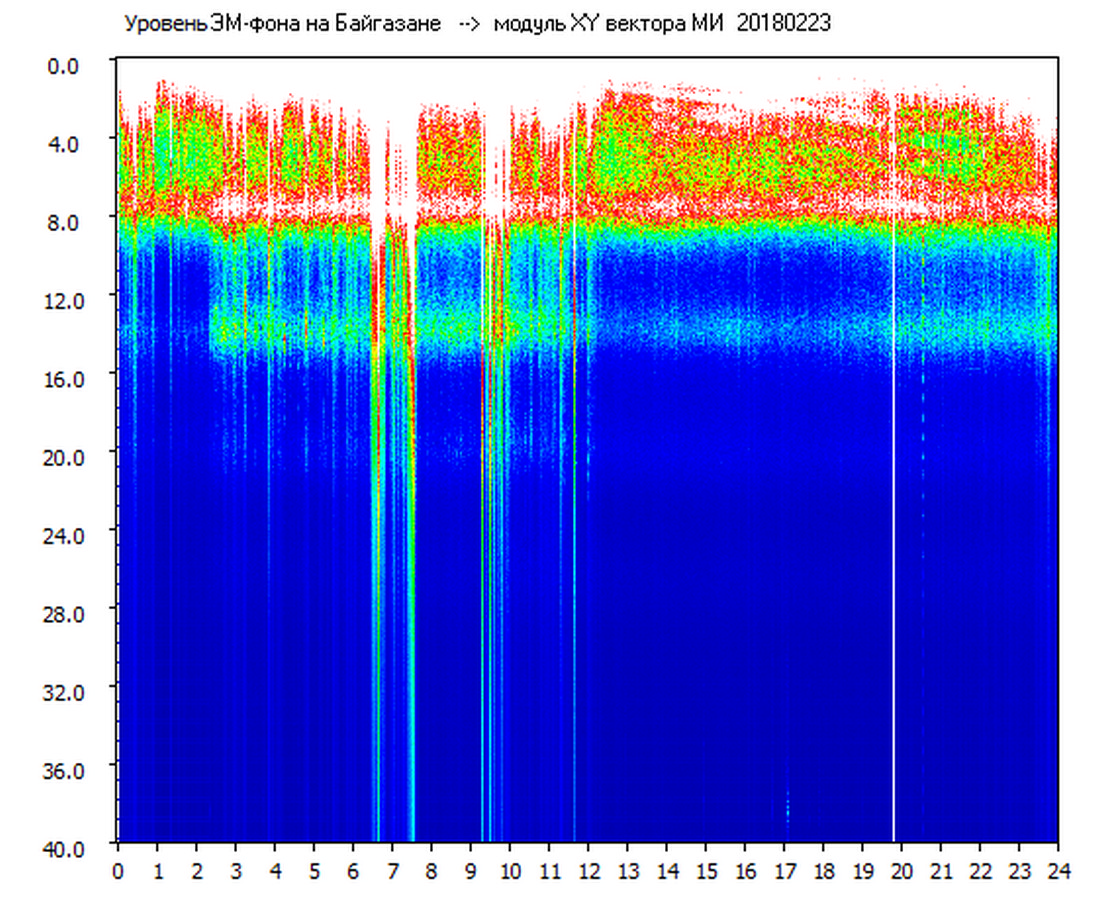
Task: Select hour 3 label on the horizontal axis
Action: click(x=236, y=870)
